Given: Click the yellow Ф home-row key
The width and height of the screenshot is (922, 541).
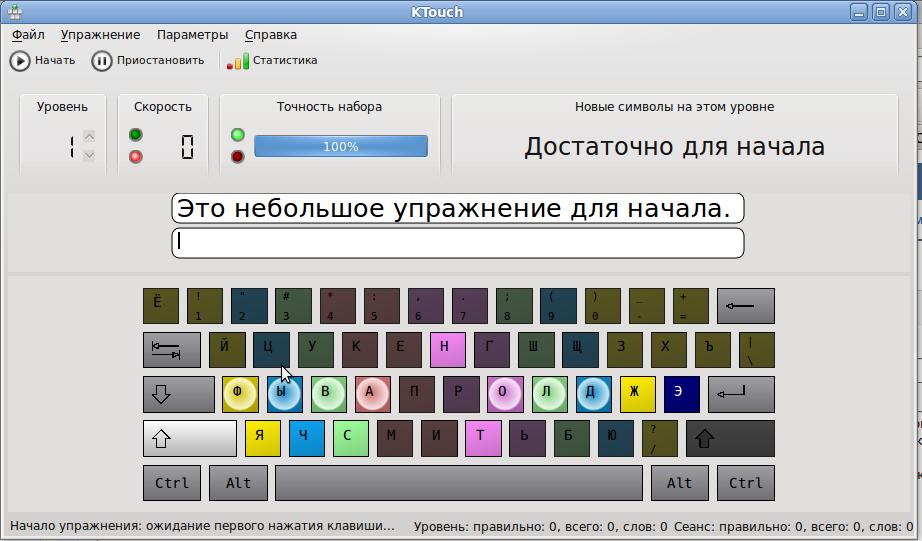Looking at the screenshot, I should [240, 394].
